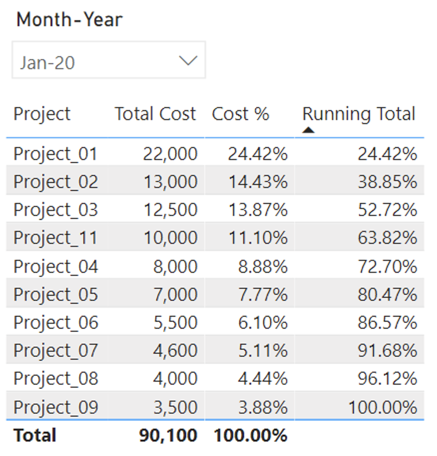This screenshot has width=437, height=456.
Task: Click the ascending sort arrow under Running Total
Action: (x=308, y=130)
